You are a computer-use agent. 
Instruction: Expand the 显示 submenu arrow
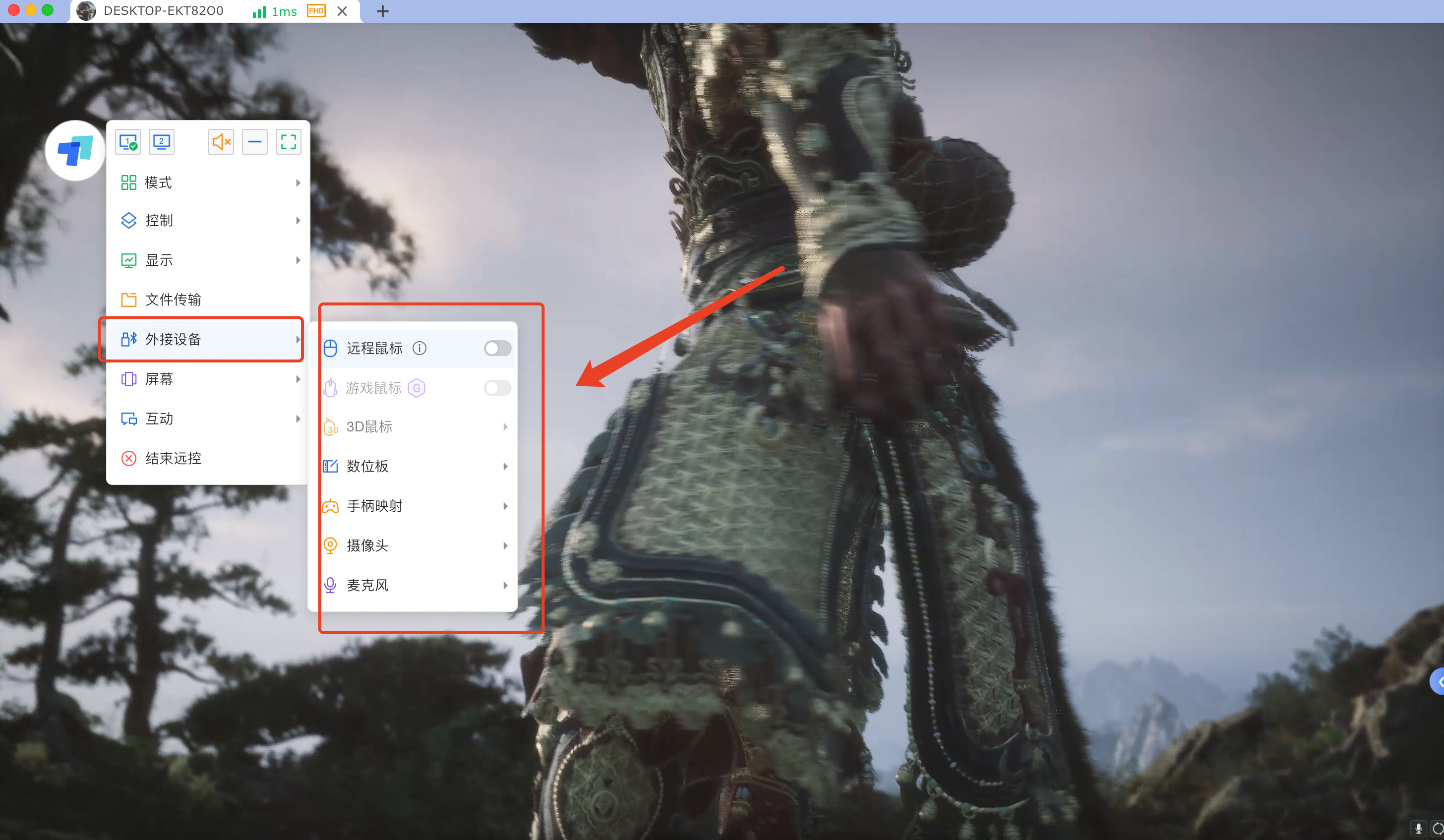click(298, 261)
